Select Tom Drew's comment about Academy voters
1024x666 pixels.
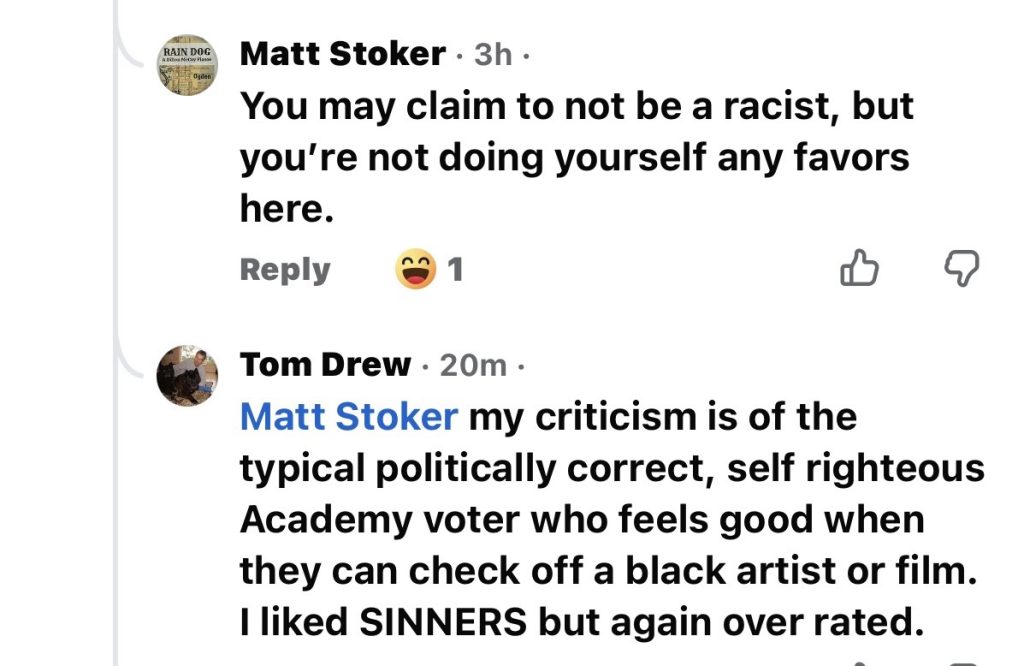click(610, 520)
